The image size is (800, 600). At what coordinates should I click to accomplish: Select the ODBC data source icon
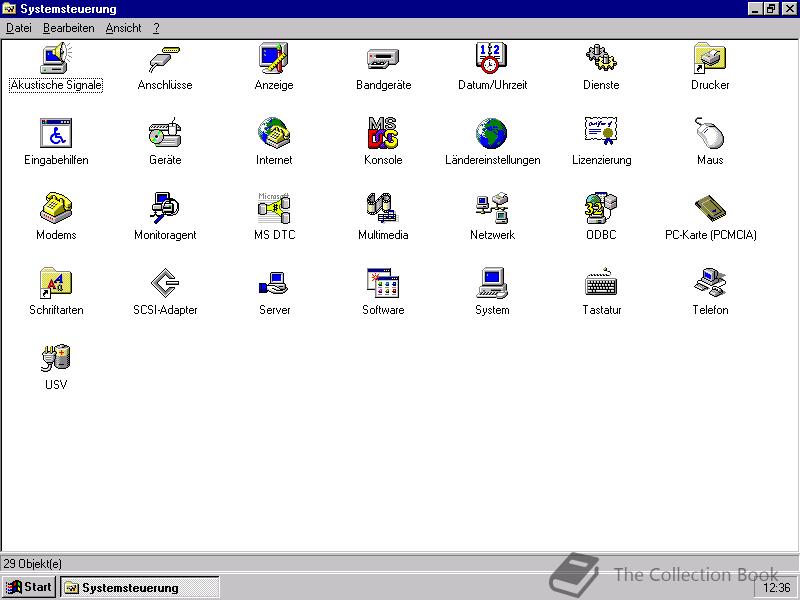click(601, 208)
